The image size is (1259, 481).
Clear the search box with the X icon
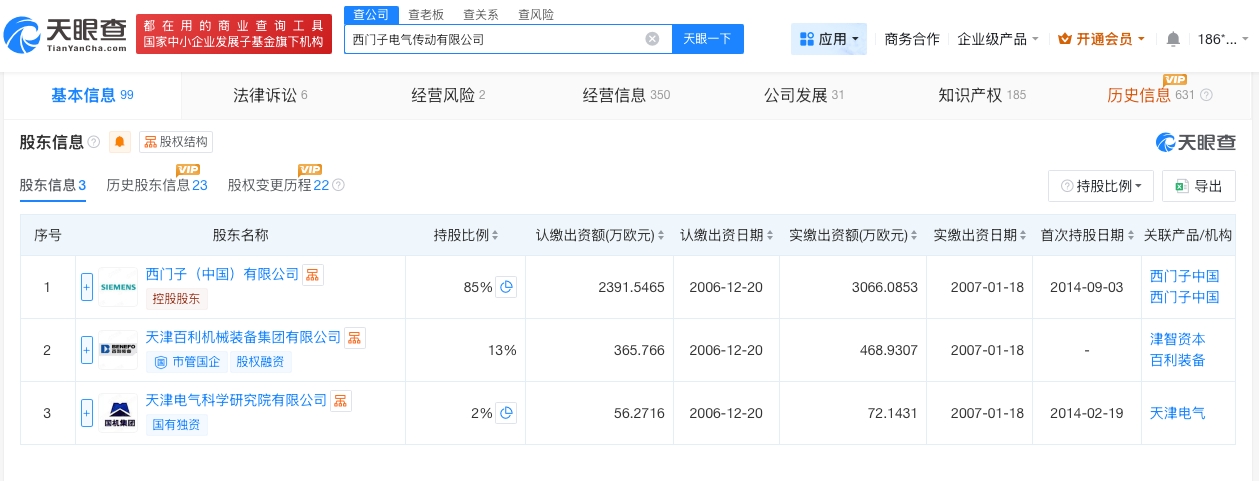point(652,39)
